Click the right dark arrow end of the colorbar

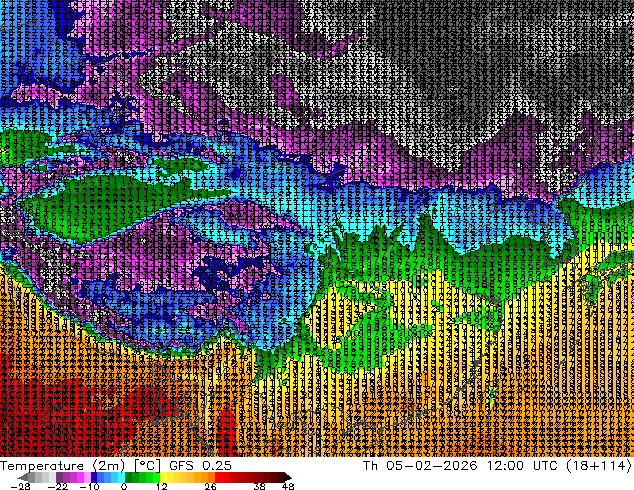[x=287, y=477]
